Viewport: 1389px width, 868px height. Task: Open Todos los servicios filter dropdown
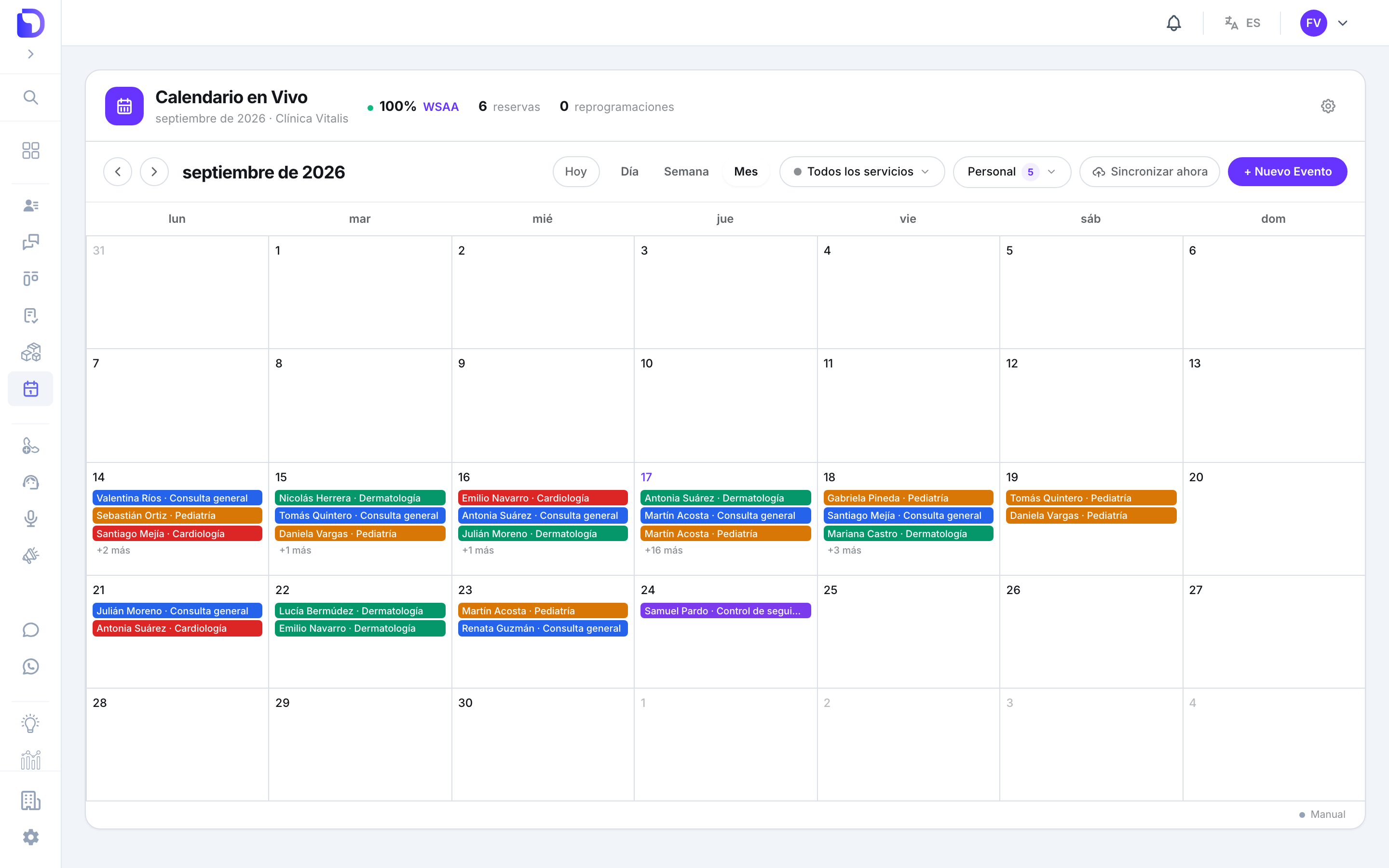point(861,172)
